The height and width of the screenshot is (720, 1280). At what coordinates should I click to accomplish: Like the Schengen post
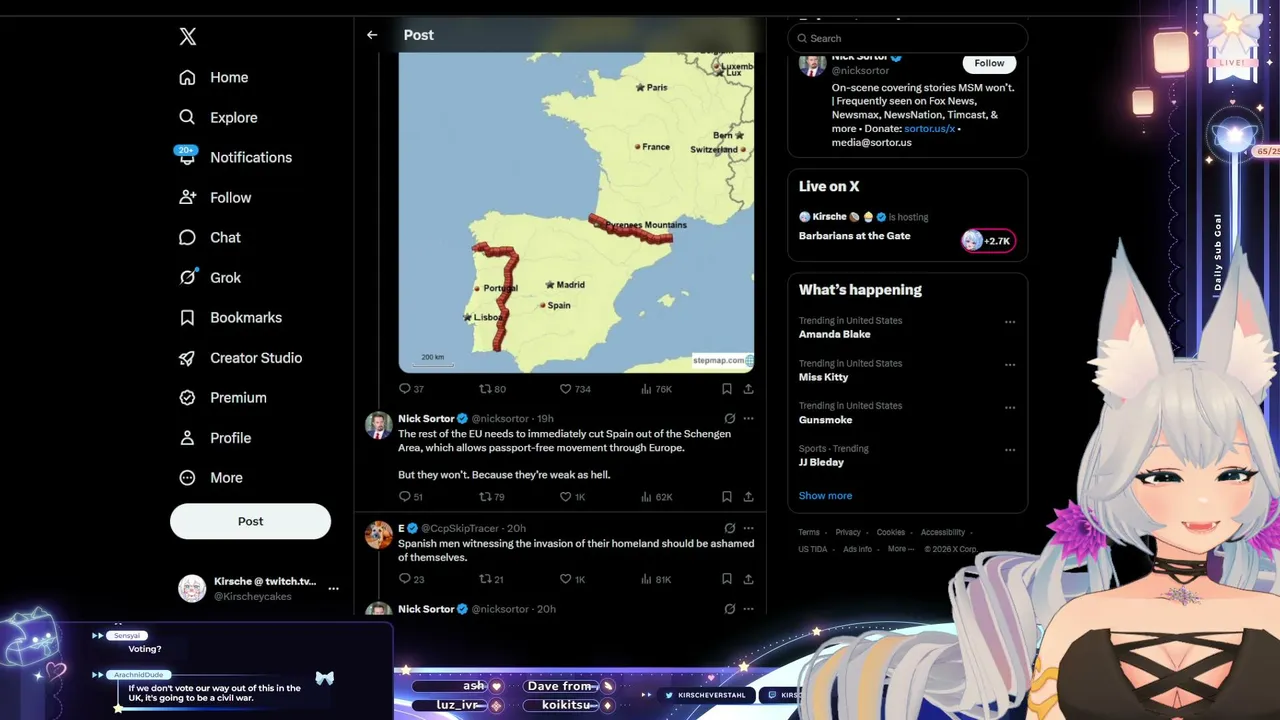coord(572,497)
